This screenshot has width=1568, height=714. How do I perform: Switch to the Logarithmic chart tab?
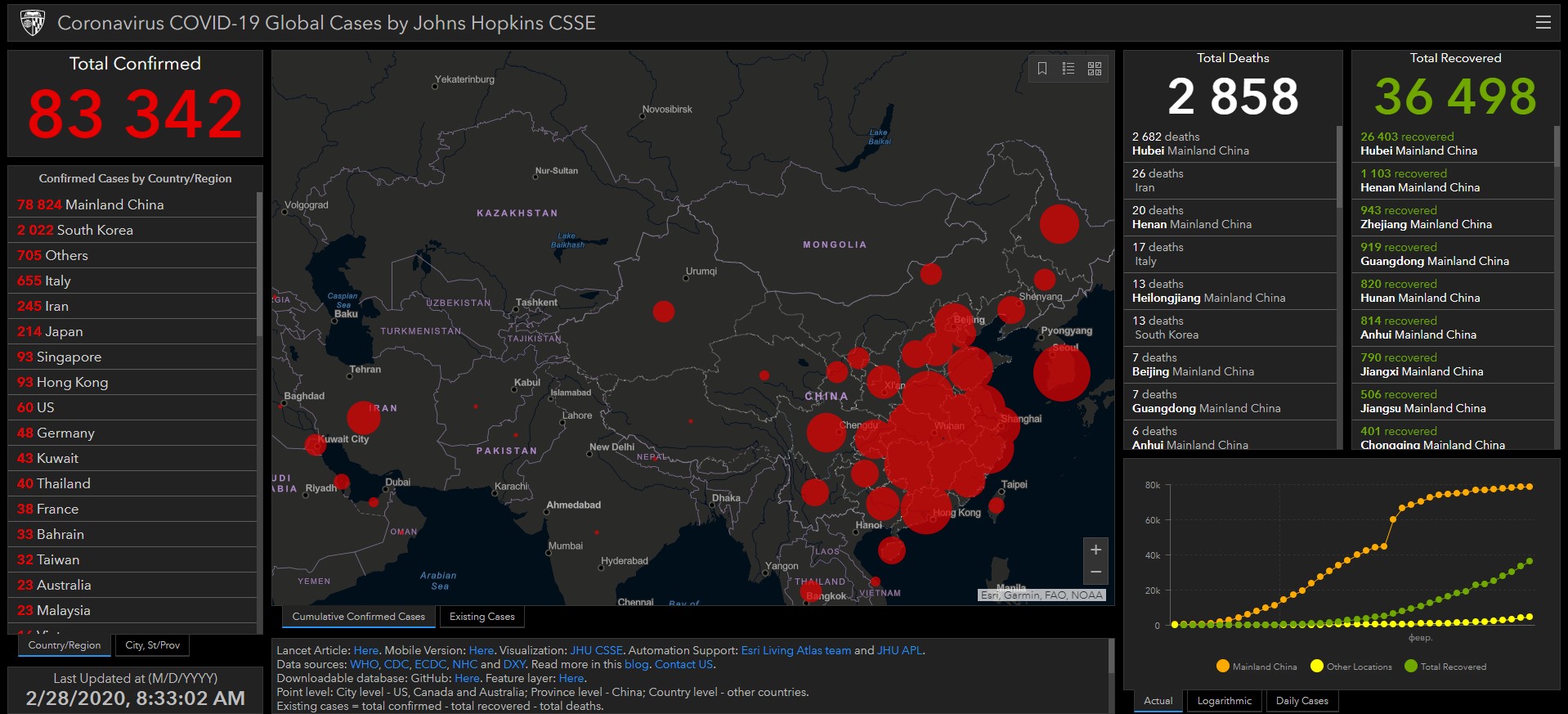1224,701
